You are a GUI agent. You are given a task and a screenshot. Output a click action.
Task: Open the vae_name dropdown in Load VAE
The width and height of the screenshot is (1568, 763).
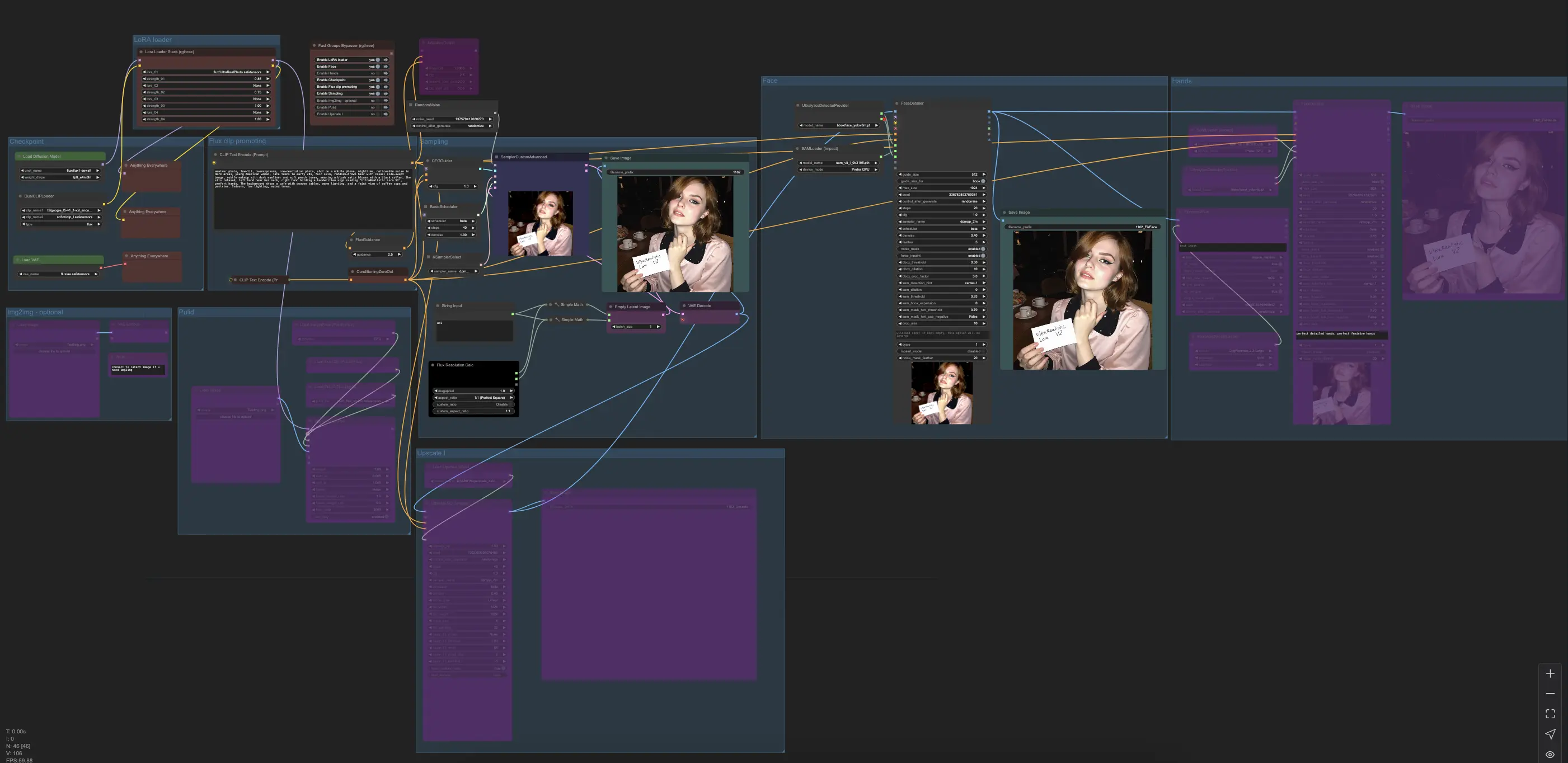coord(58,274)
